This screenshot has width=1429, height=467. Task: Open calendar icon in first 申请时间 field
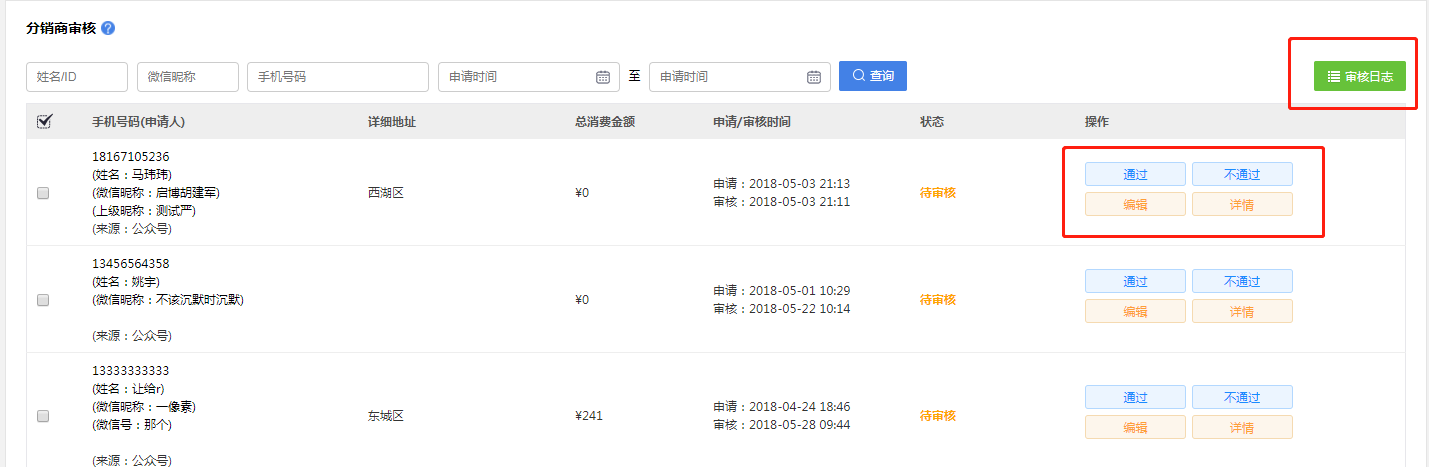click(602, 77)
